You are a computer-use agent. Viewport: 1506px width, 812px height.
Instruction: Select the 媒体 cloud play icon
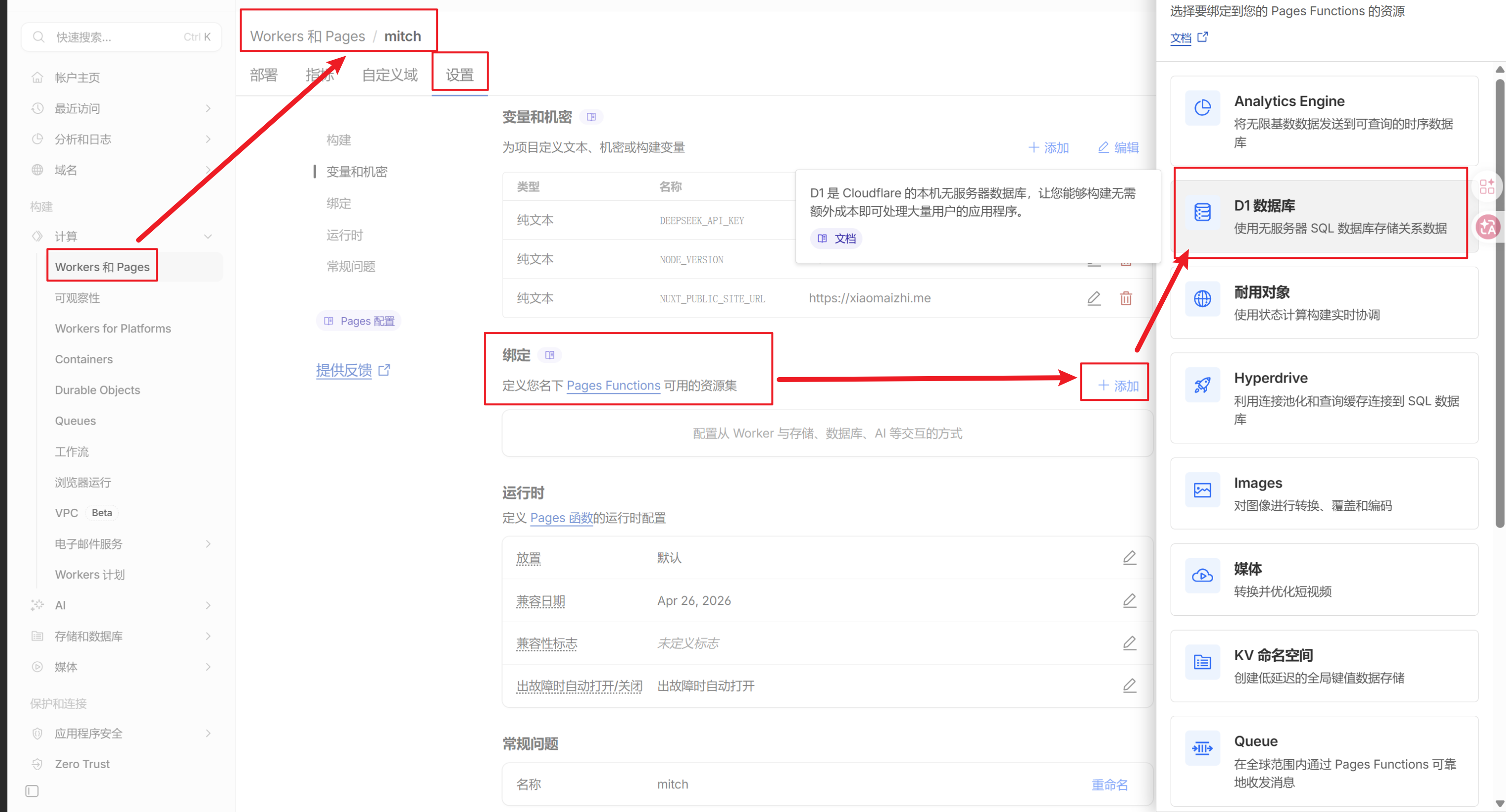coord(1203,576)
